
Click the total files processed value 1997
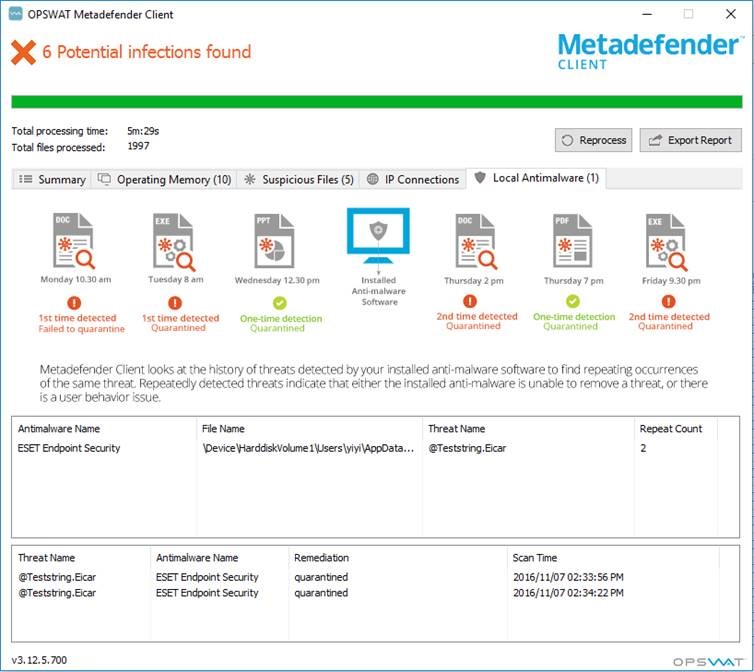point(138,146)
